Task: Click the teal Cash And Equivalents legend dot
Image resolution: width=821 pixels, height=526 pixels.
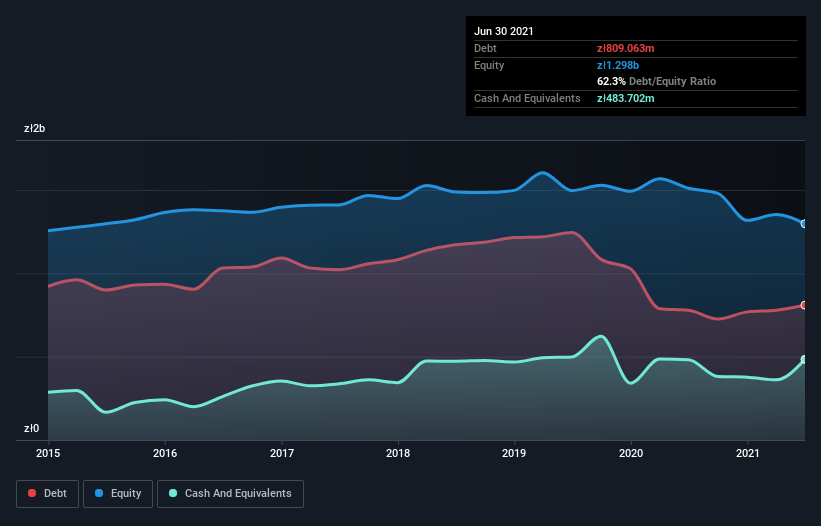Action: click(x=173, y=493)
